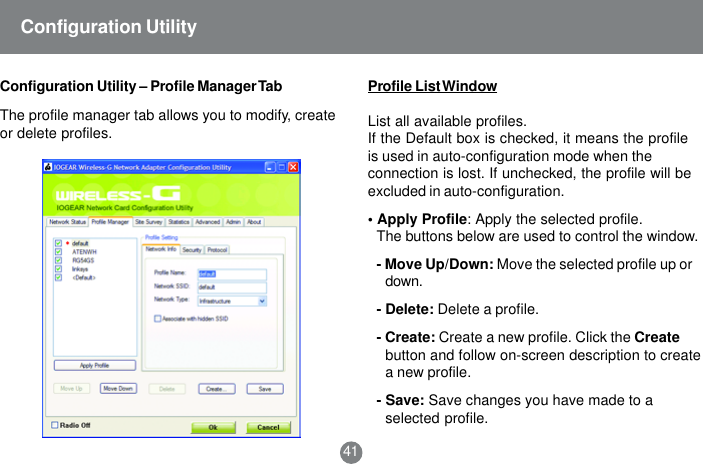Screen dimensions: 703x464
Task: Open the About tab
Action: 254,222
